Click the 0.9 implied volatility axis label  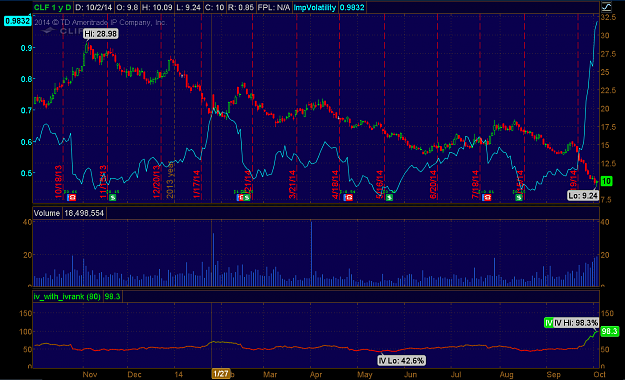click(26, 48)
